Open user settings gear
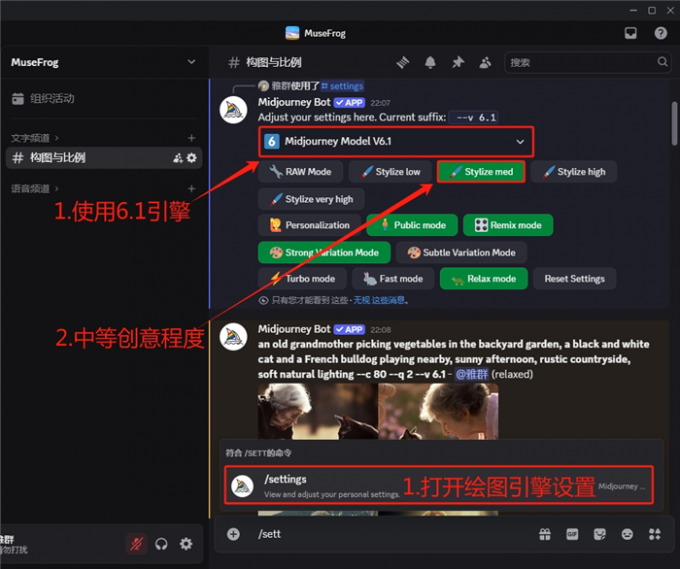This screenshot has width=680, height=569. 186,543
